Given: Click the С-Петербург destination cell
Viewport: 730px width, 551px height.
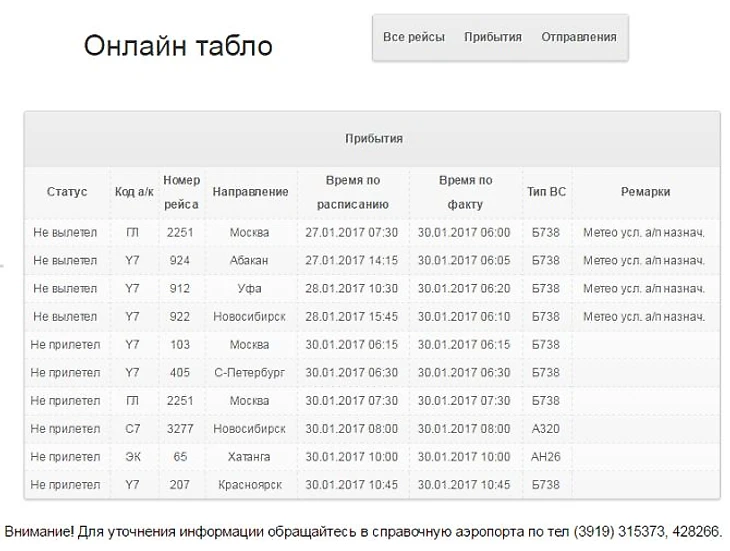Looking at the screenshot, I should click(249, 372).
